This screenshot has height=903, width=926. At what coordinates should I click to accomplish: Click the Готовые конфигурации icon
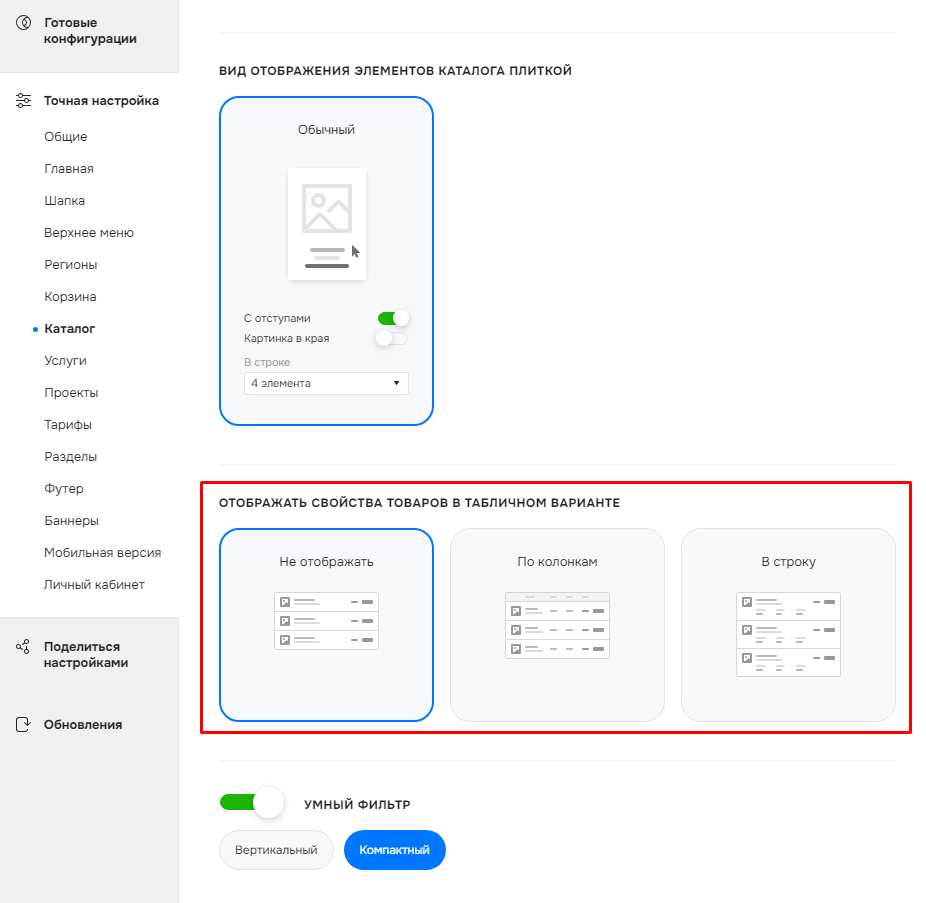24,23
